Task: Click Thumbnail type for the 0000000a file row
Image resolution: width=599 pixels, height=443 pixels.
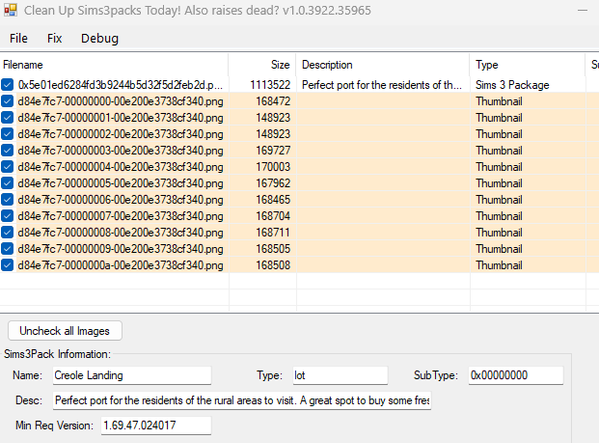Action: [x=499, y=265]
